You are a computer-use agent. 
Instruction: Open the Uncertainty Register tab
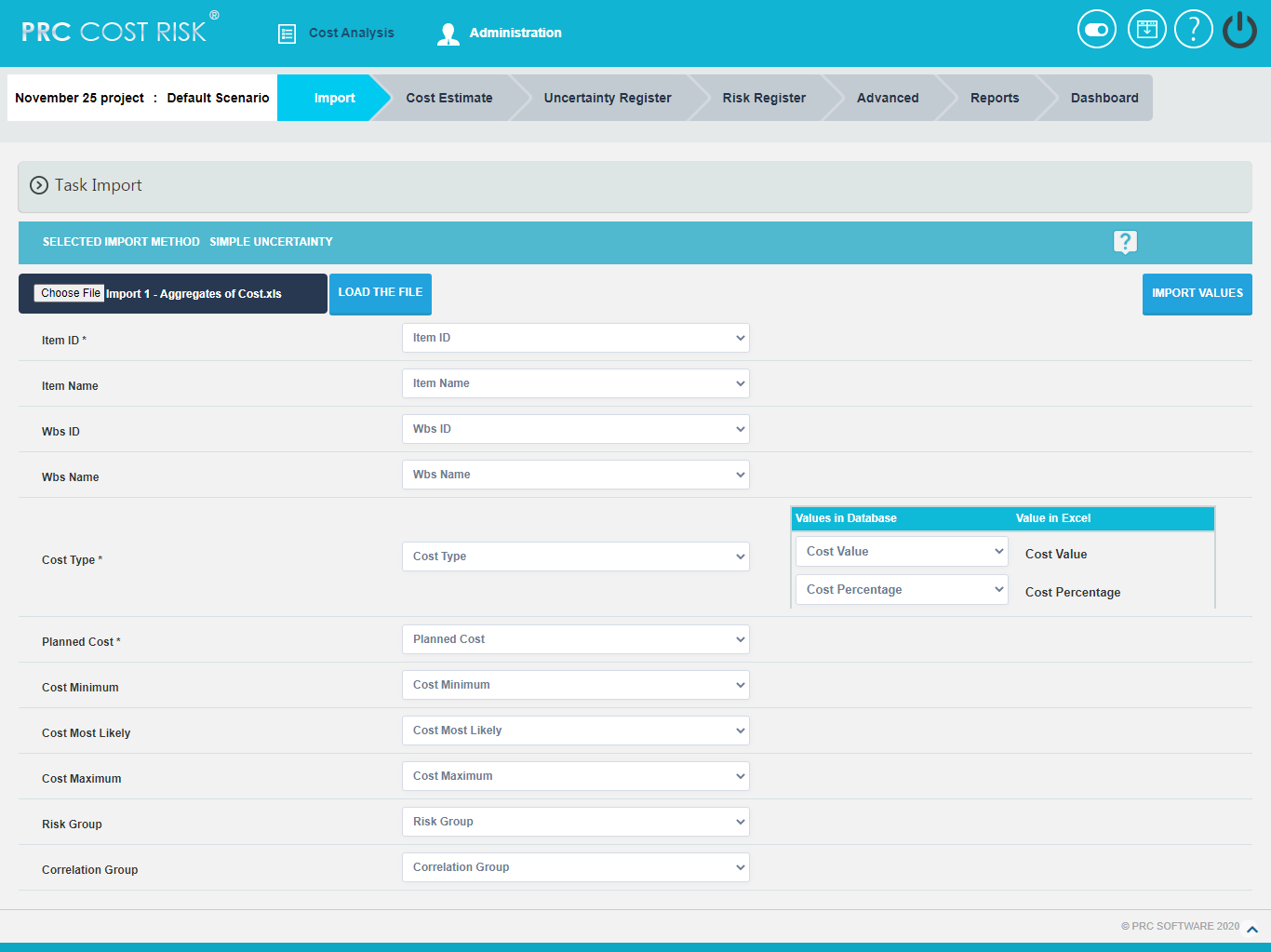pyautogui.click(x=607, y=98)
